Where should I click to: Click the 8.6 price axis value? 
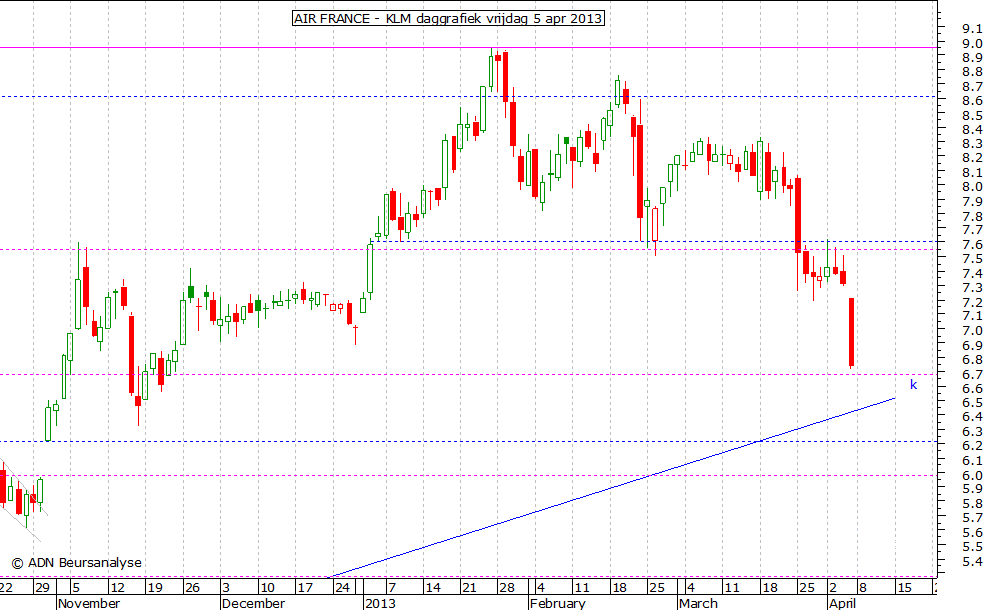(x=971, y=101)
